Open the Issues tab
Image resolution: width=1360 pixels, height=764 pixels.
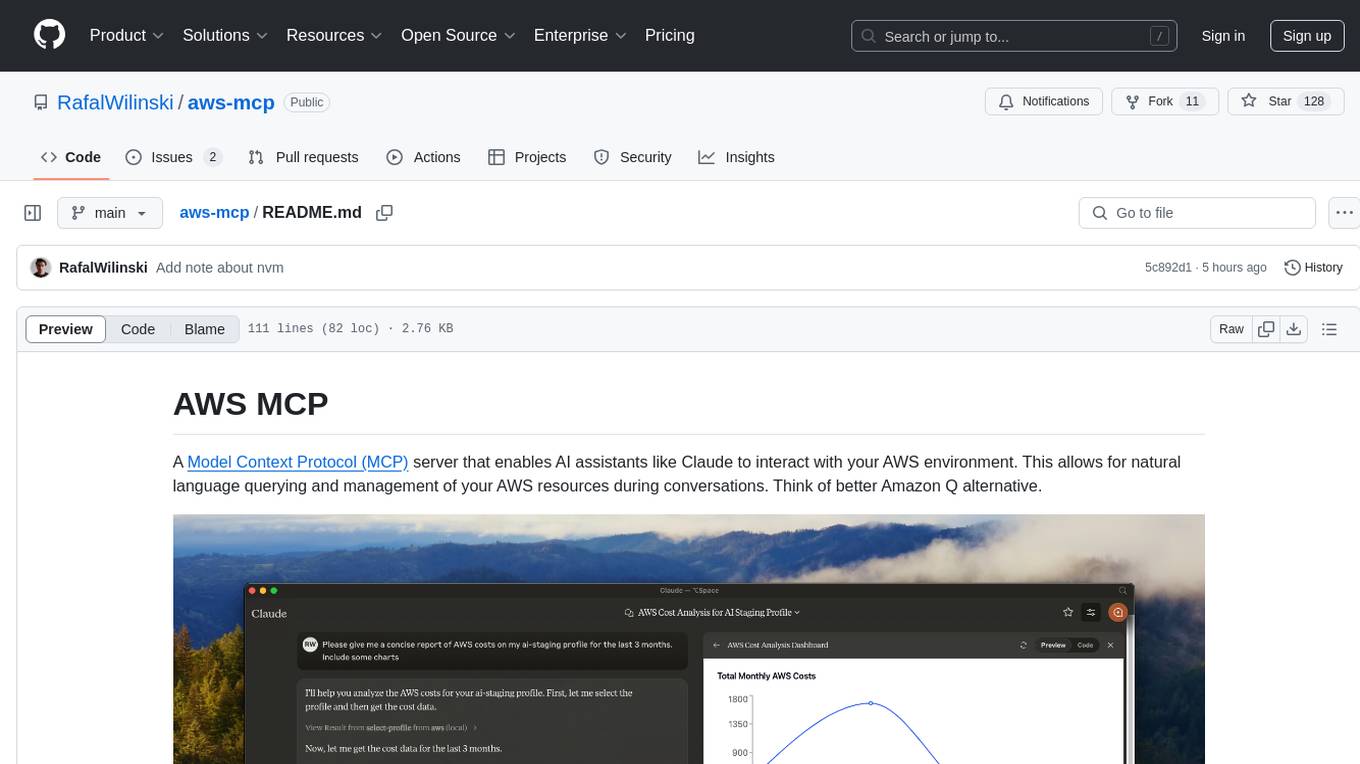(172, 157)
